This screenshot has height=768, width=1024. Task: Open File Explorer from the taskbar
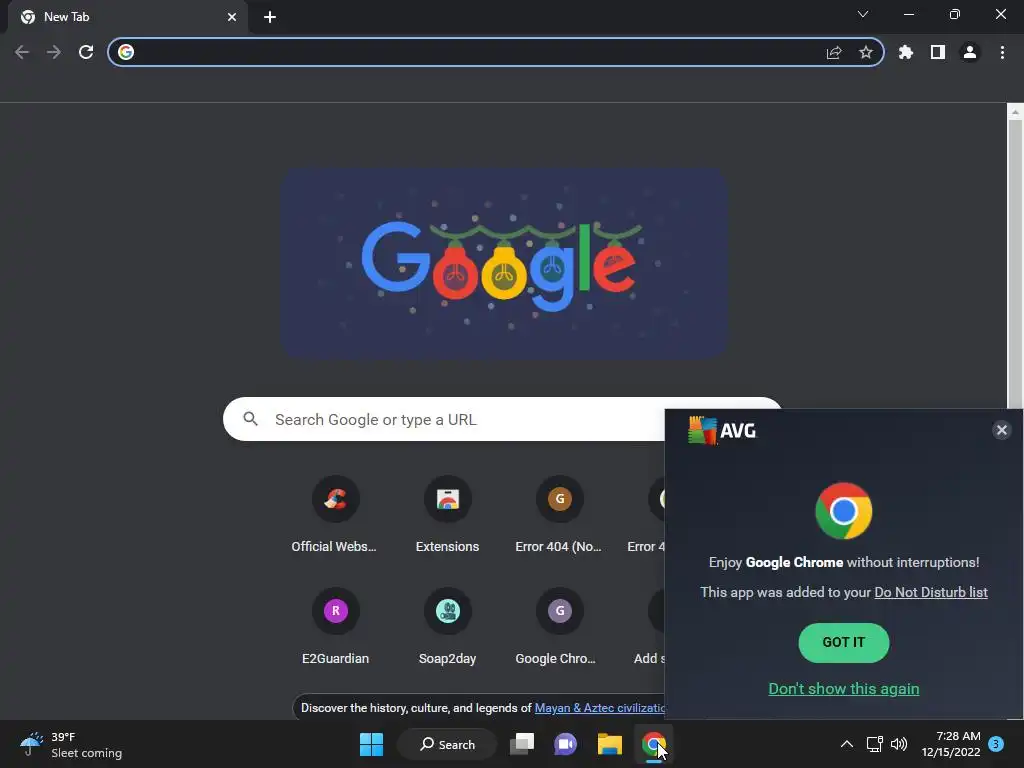[609, 744]
